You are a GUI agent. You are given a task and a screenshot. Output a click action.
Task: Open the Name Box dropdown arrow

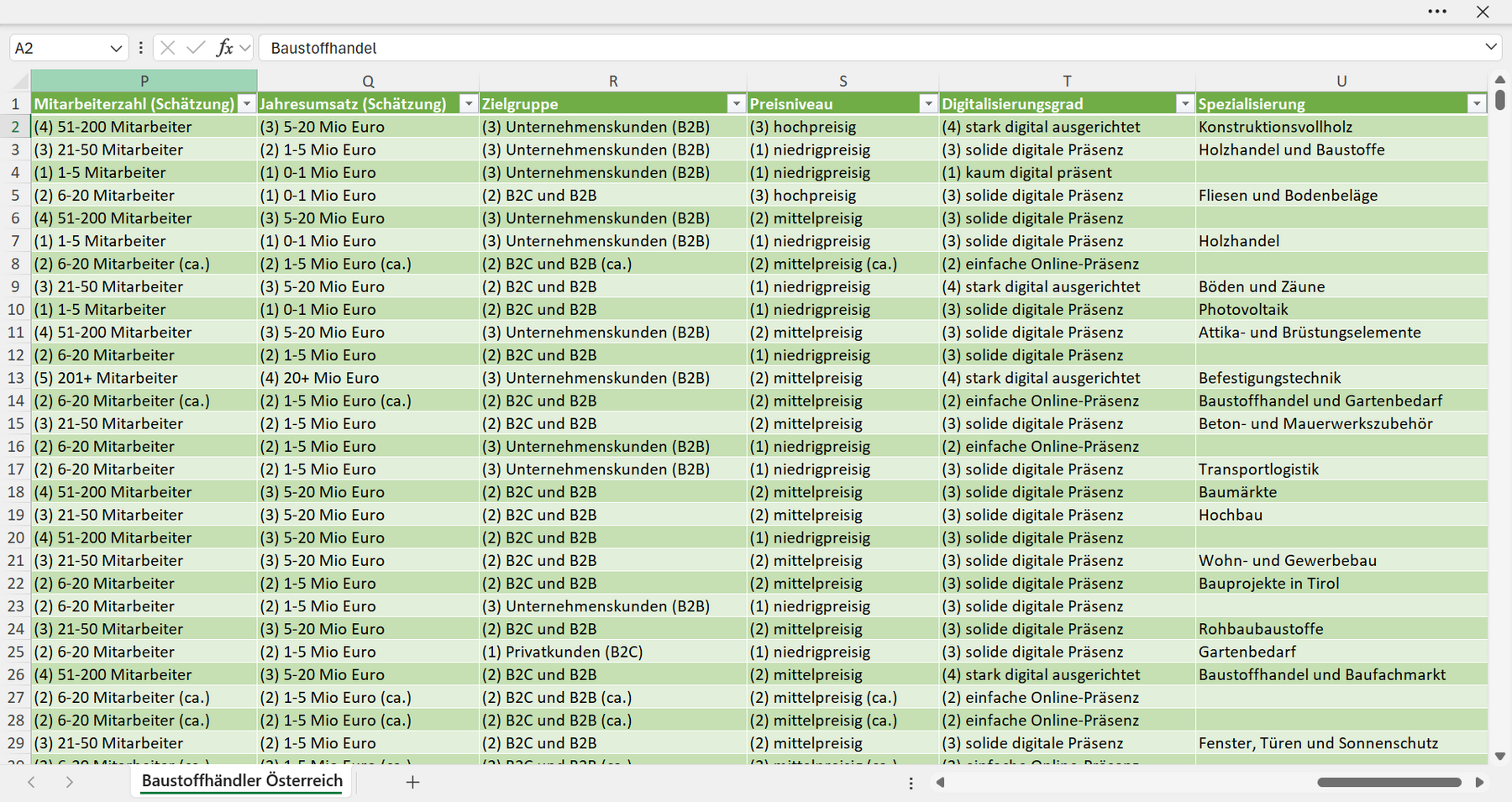(116, 49)
